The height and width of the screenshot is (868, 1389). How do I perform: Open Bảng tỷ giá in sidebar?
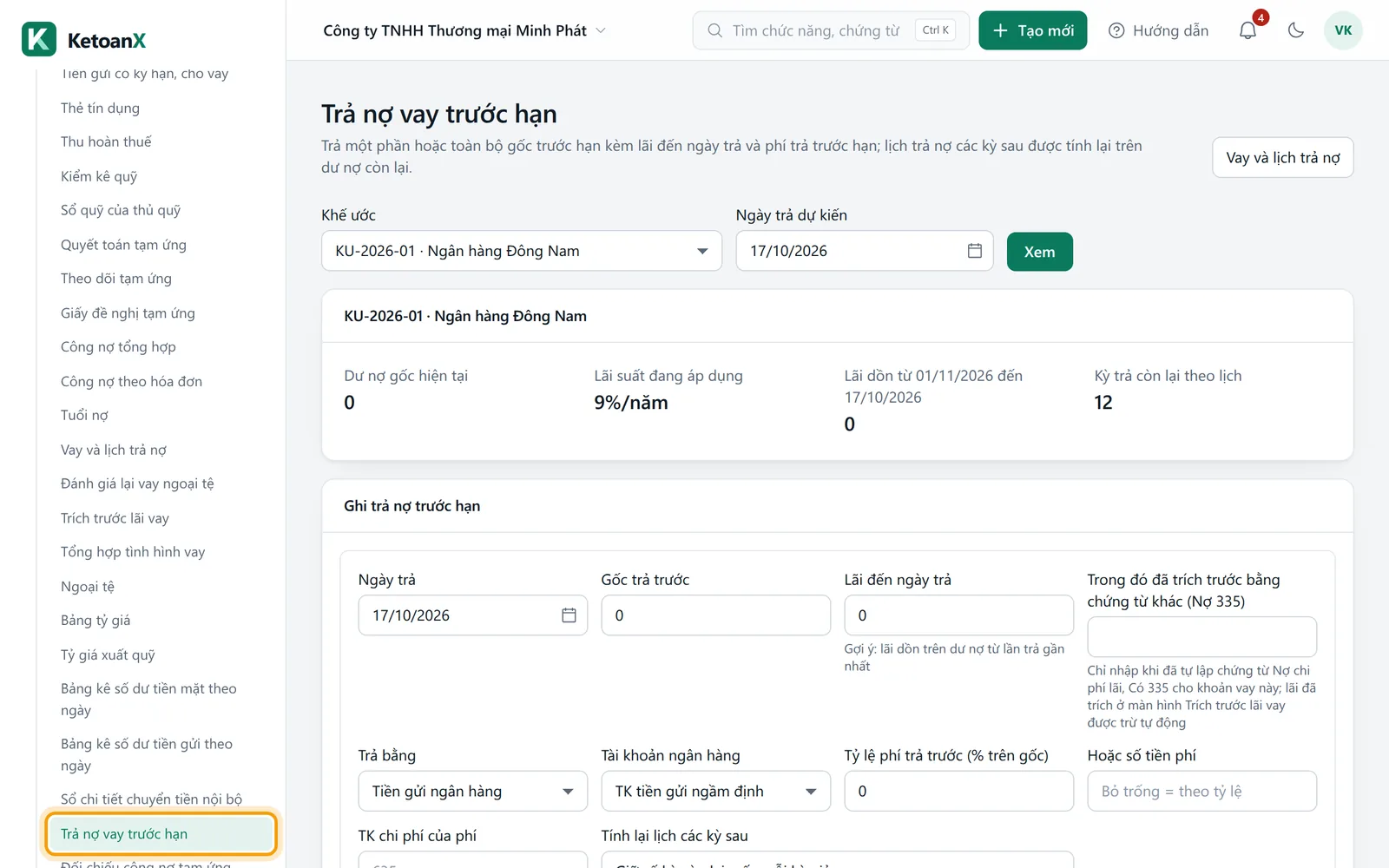click(95, 621)
